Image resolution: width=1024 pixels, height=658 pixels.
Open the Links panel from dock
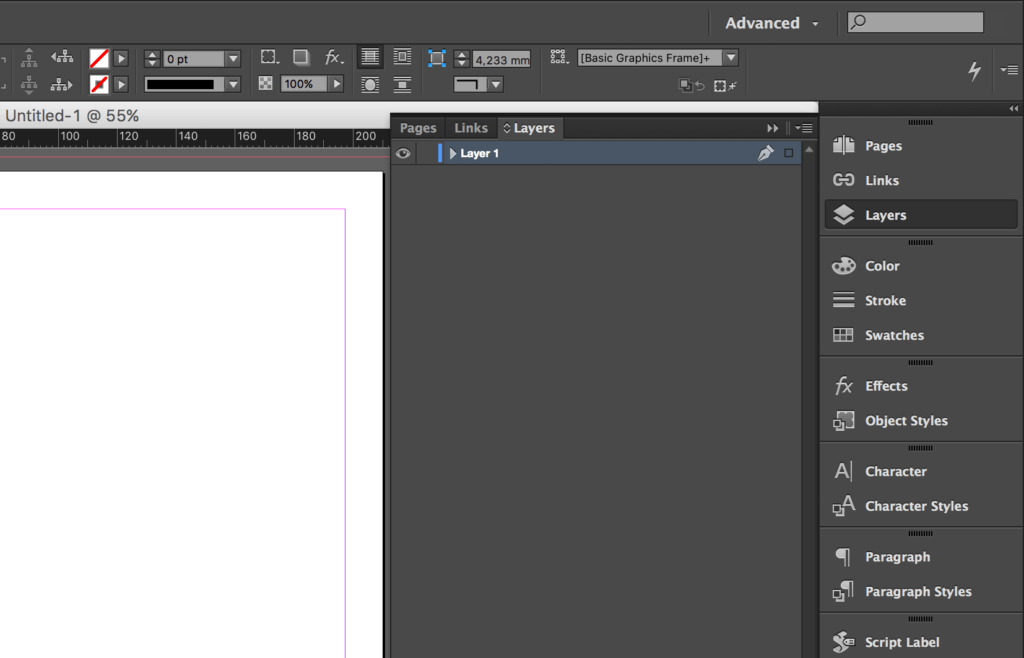[x=921, y=180]
